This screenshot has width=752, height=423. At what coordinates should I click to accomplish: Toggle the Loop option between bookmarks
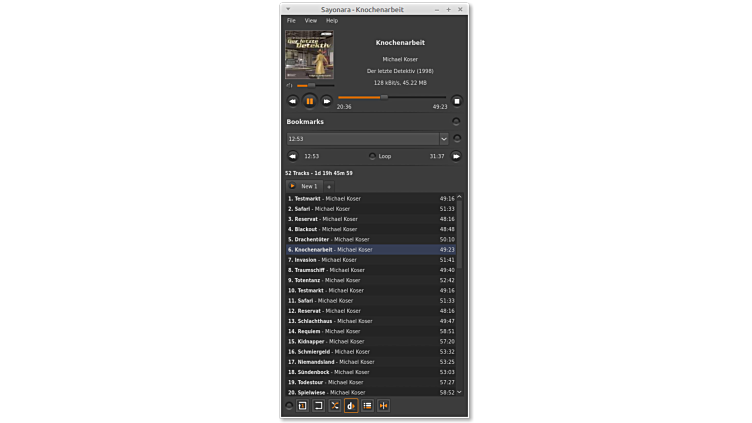click(373, 156)
